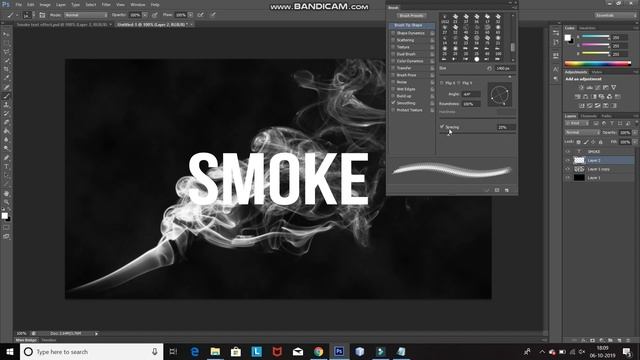
Task: Enable the Shape Dynamics checkbox
Action: (393, 33)
